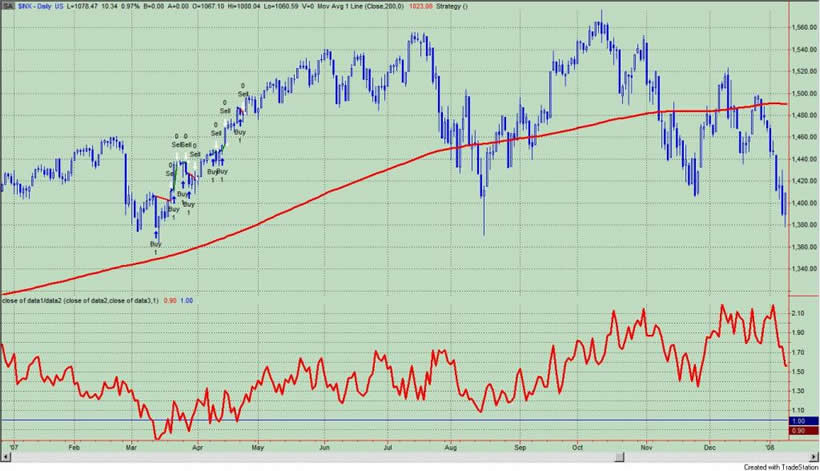Click the scrollbar right arrow button
This screenshot has height=471, width=820.
[814, 457]
